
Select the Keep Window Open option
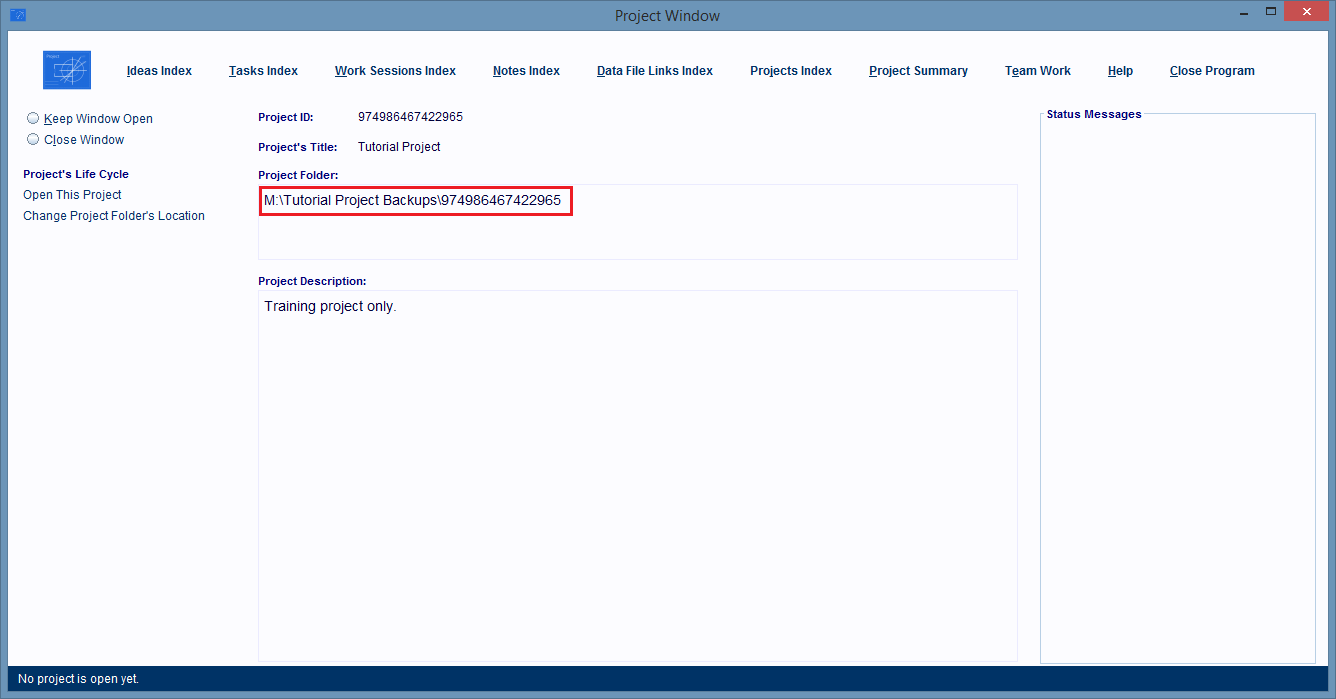click(90, 118)
